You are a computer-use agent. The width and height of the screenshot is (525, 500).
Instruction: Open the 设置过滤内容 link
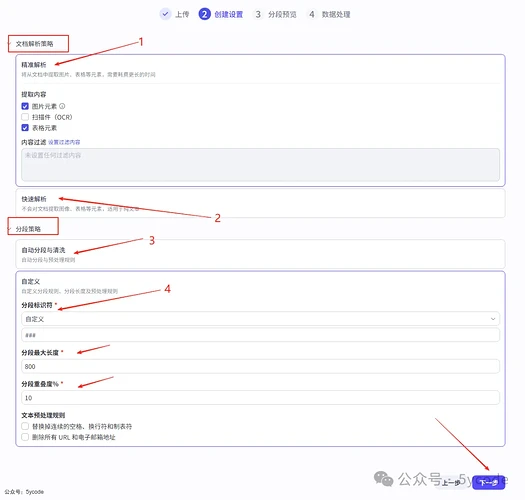point(64,142)
